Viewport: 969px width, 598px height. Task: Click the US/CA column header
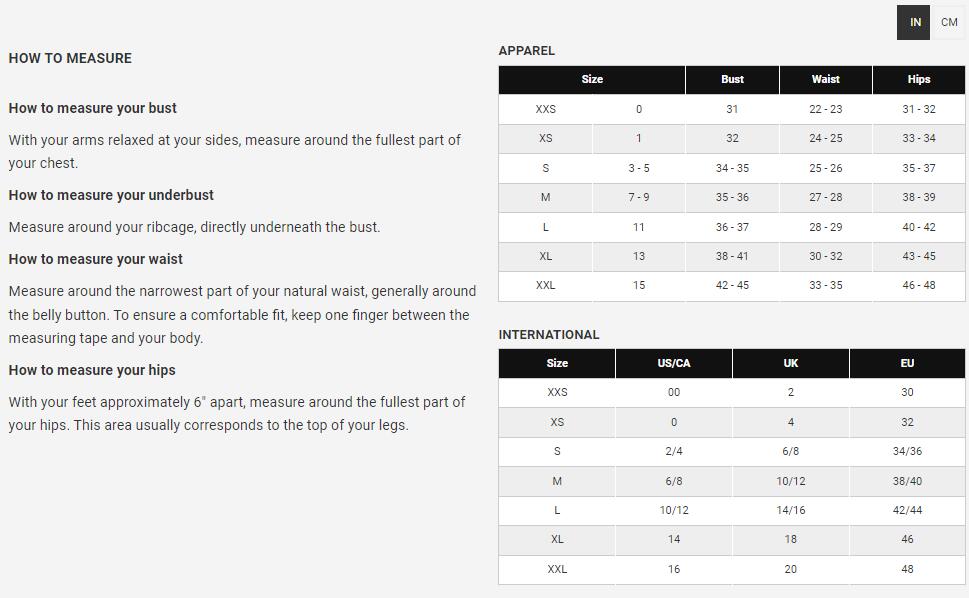tap(673, 363)
